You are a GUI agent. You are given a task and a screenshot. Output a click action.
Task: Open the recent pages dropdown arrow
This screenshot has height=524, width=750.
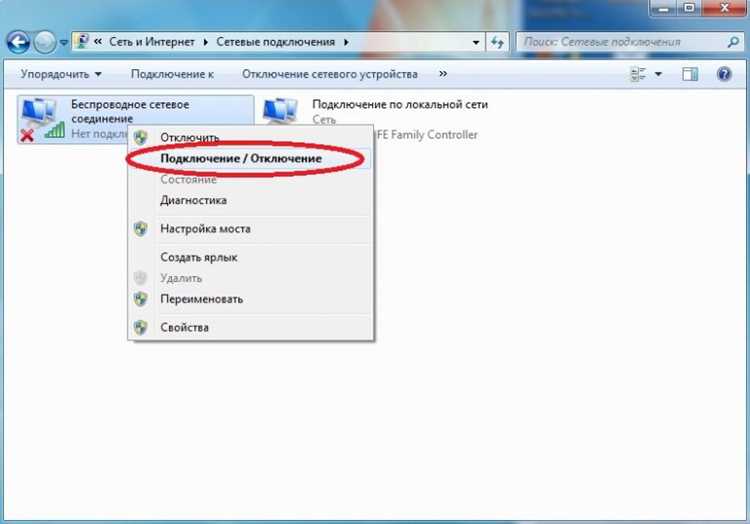point(64,43)
